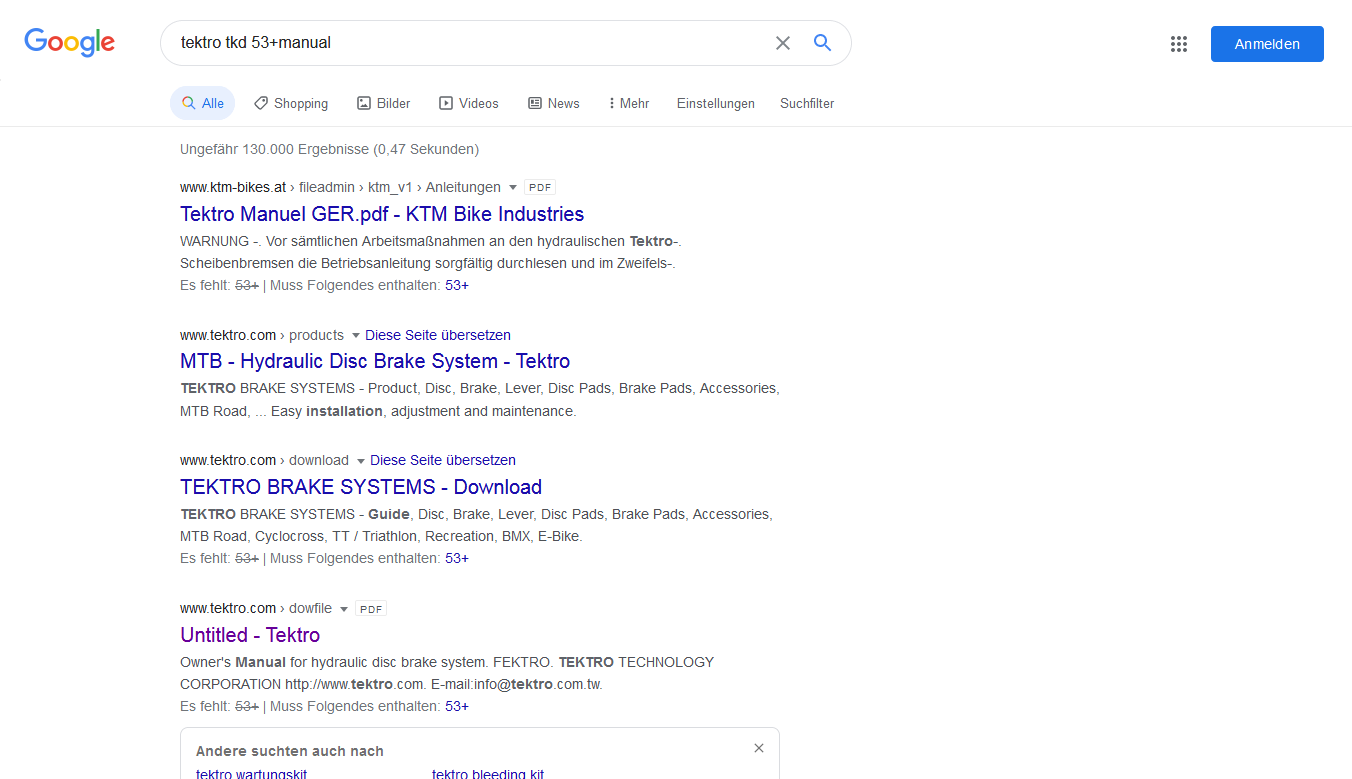Switch to the News tab
This screenshot has width=1352, height=779.
click(x=554, y=103)
